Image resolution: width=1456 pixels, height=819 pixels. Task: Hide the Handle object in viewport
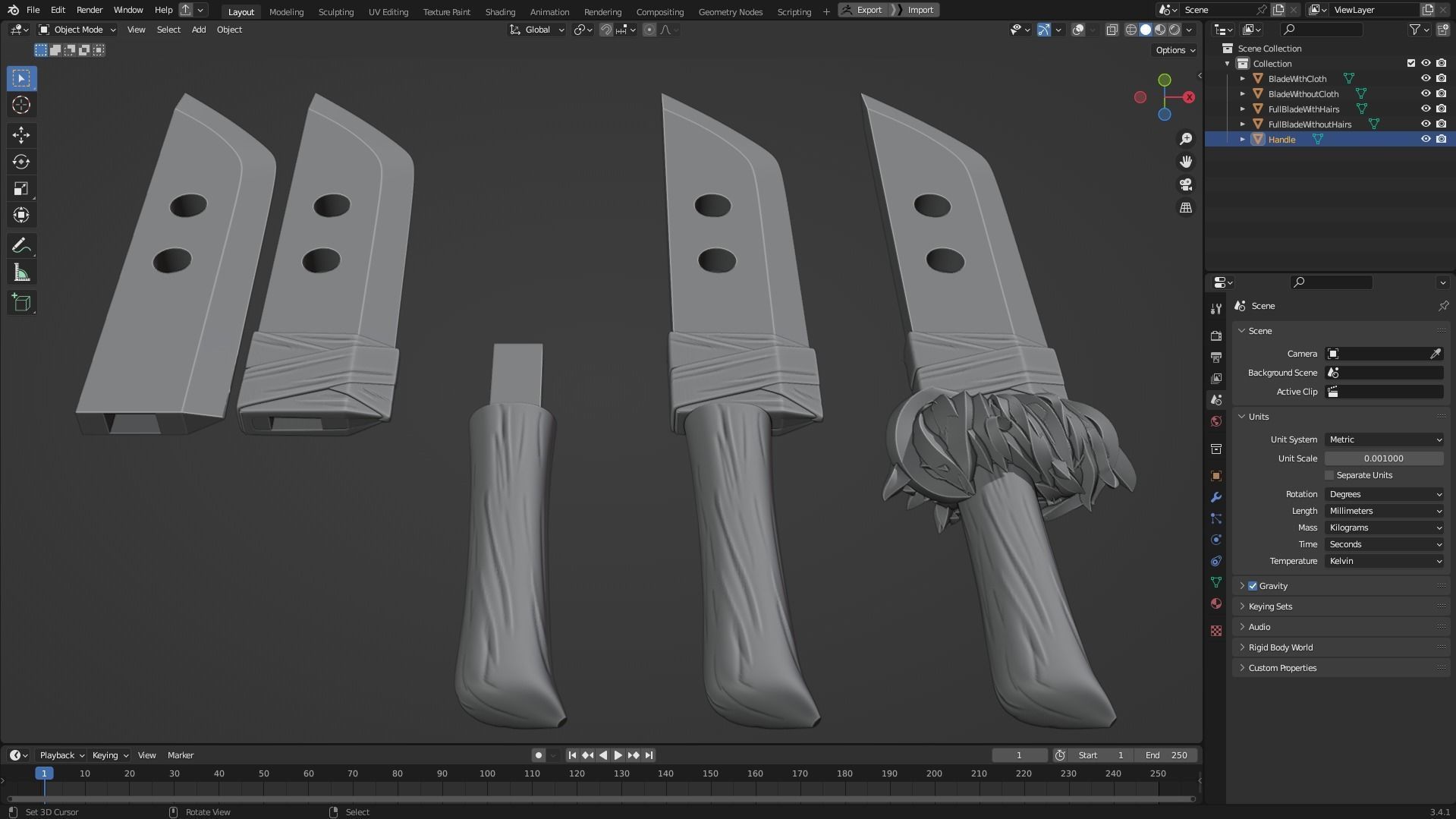pos(1426,139)
